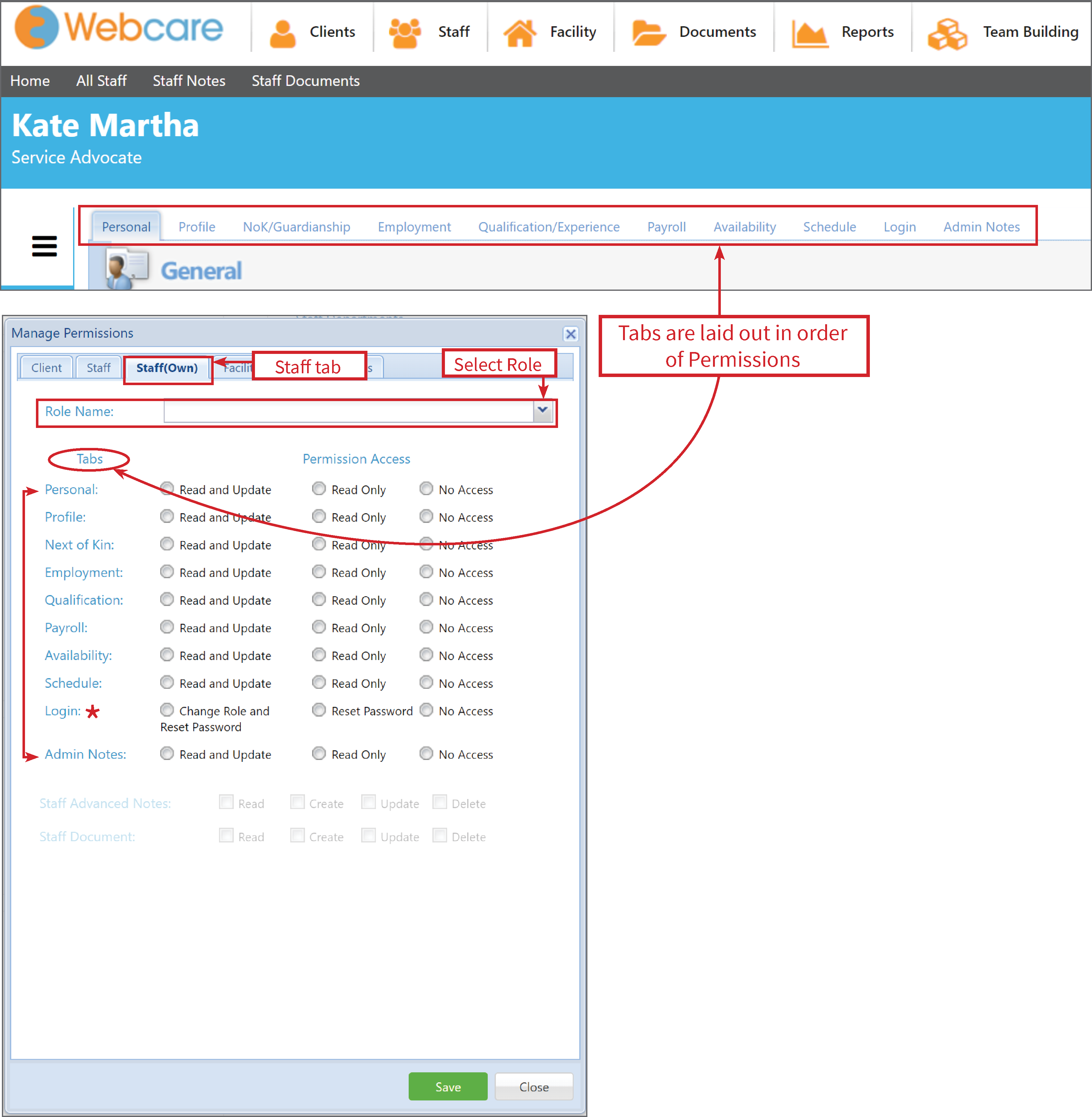Viewport: 1092px width, 1117px height.
Task: Select Read Only access for Payroll
Action: point(319,627)
